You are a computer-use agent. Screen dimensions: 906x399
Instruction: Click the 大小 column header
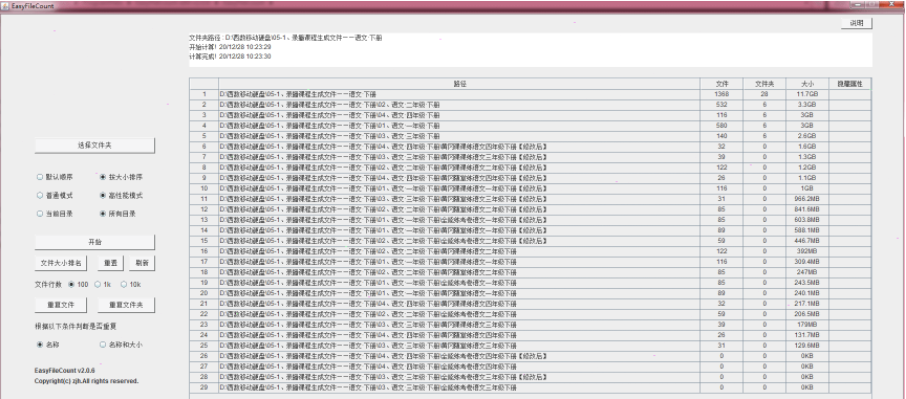tap(807, 84)
